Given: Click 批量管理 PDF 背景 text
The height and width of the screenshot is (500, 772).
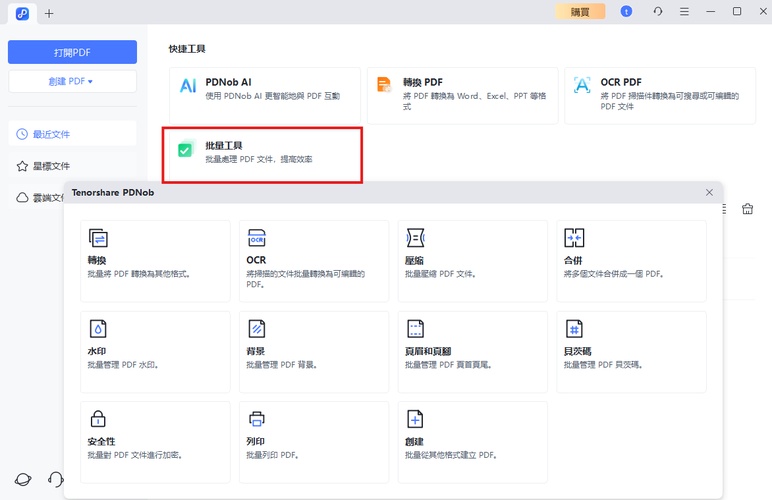Looking at the screenshot, I should (x=281, y=365).
